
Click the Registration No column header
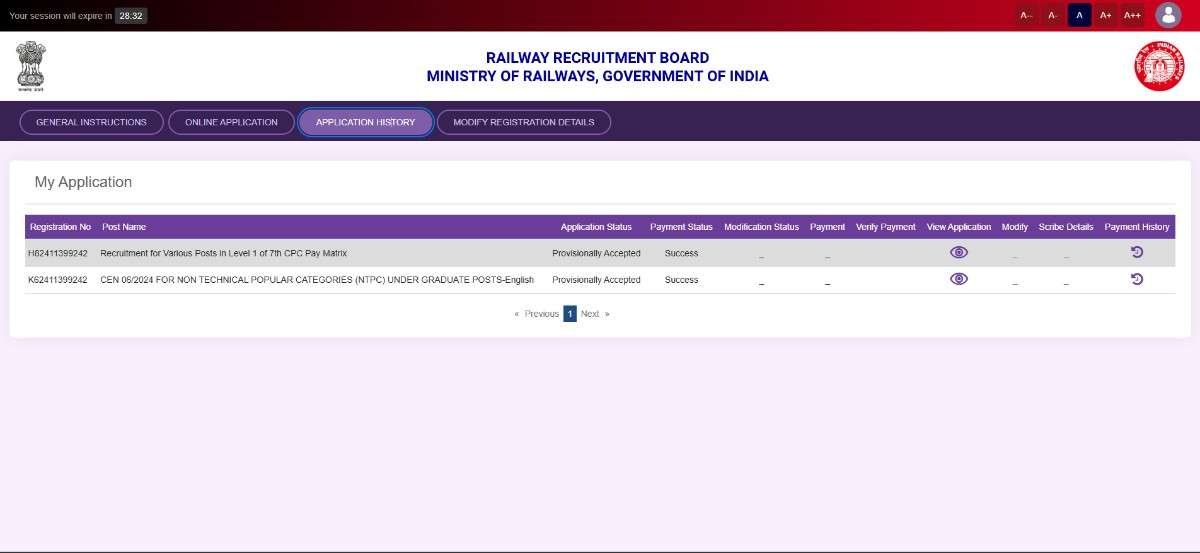(60, 227)
